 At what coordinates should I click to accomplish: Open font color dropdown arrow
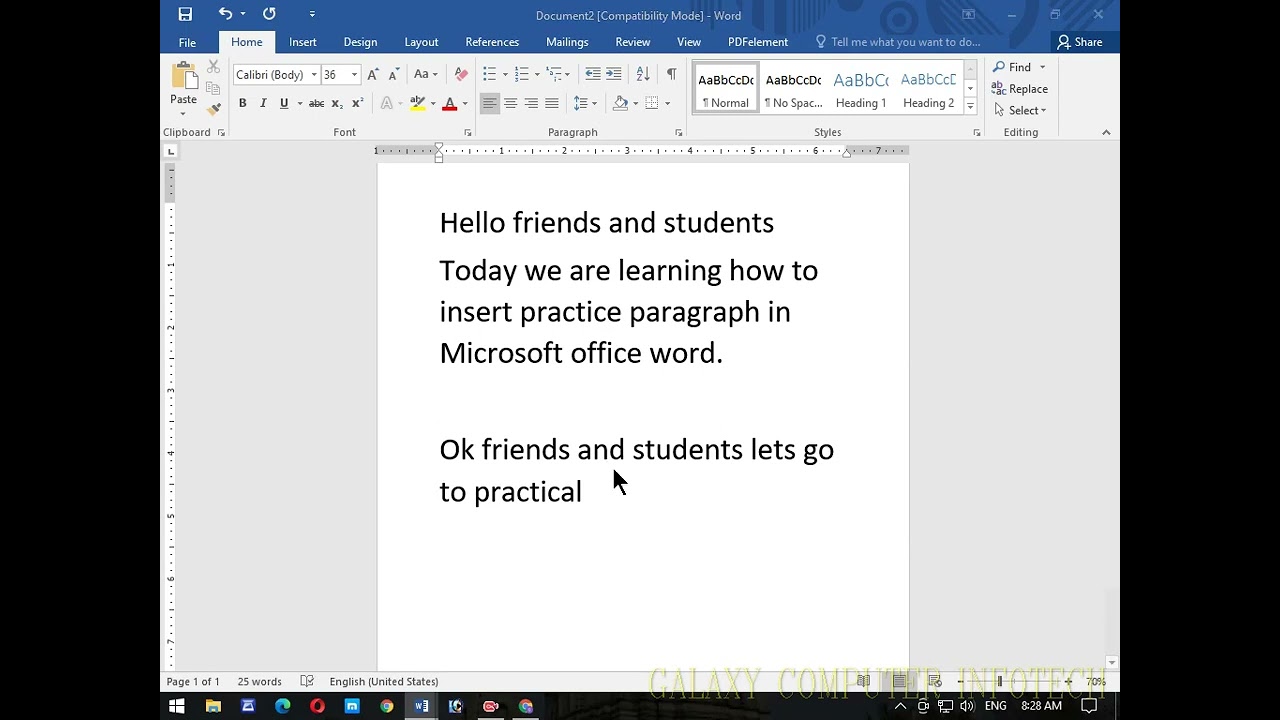pos(465,103)
